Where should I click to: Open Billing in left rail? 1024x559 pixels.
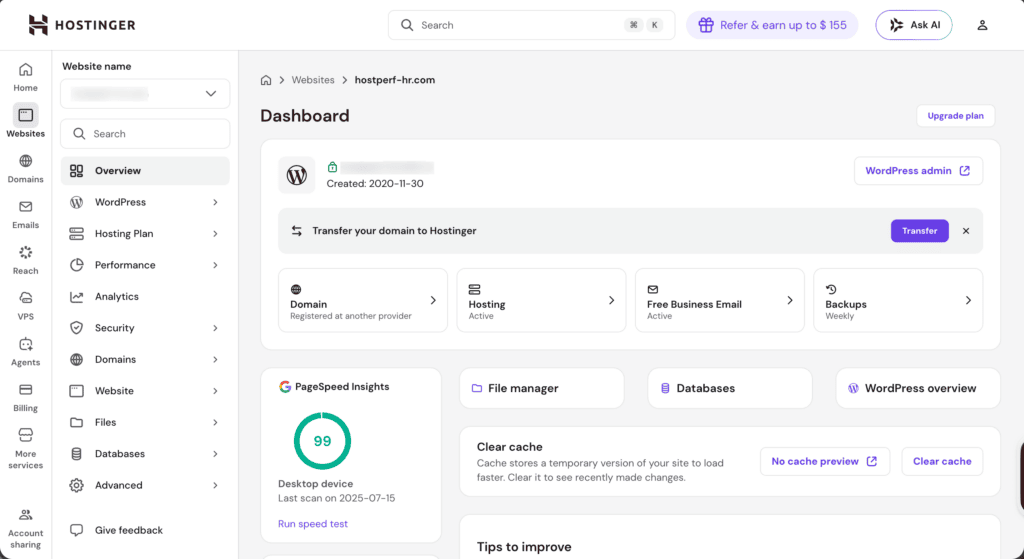[x=25, y=397]
